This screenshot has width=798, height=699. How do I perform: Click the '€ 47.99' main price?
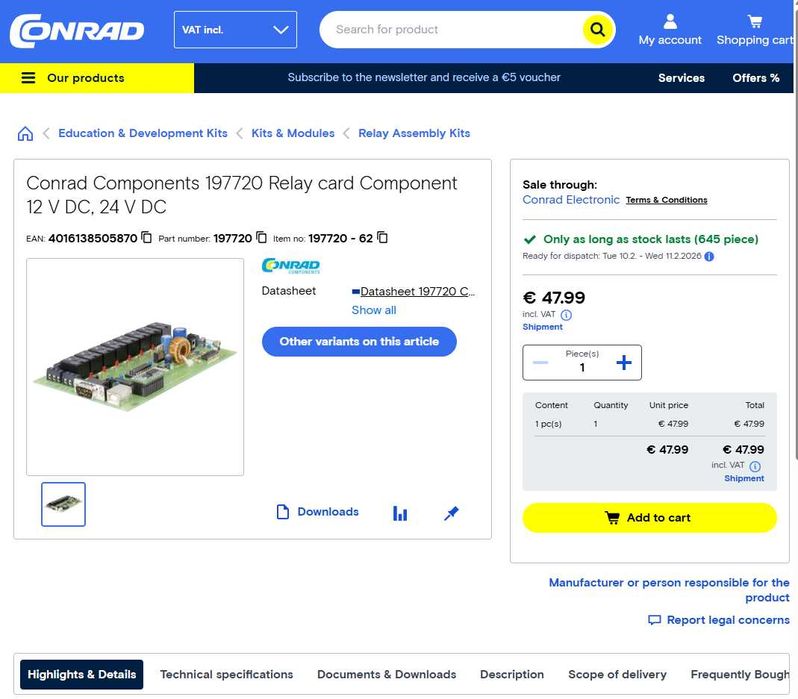click(554, 297)
